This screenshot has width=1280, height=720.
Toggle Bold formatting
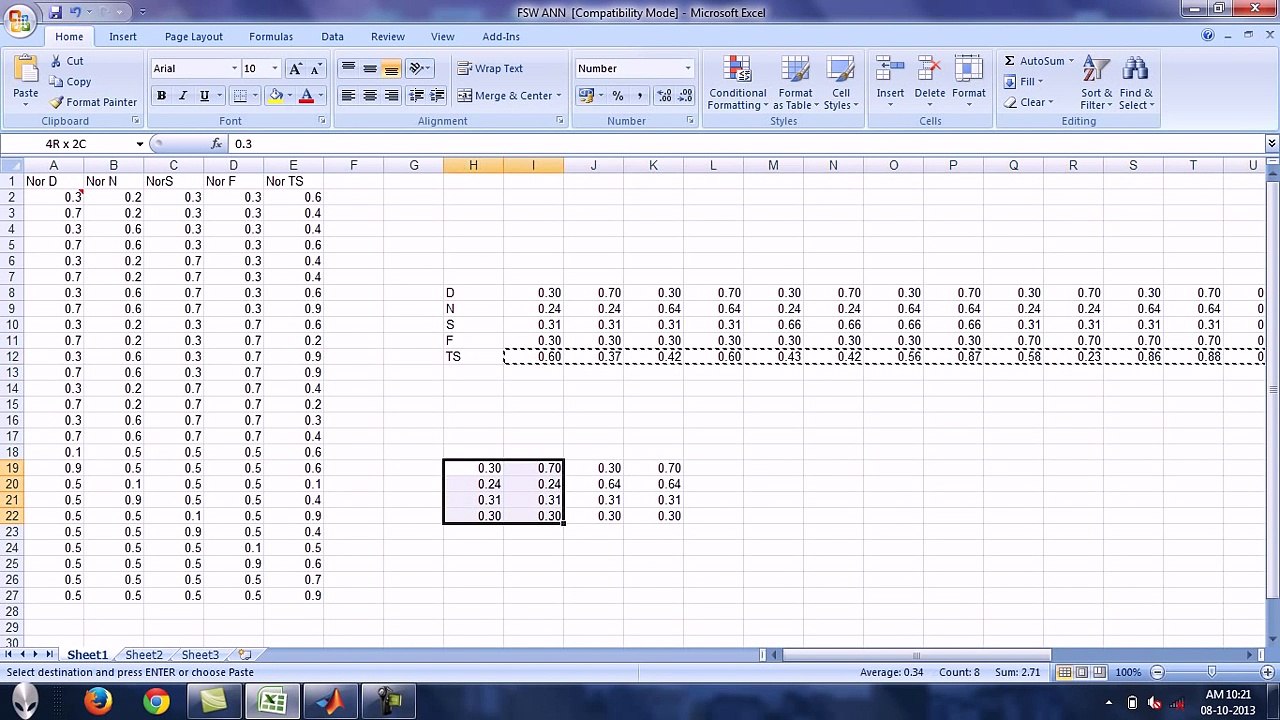(x=161, y=96)
